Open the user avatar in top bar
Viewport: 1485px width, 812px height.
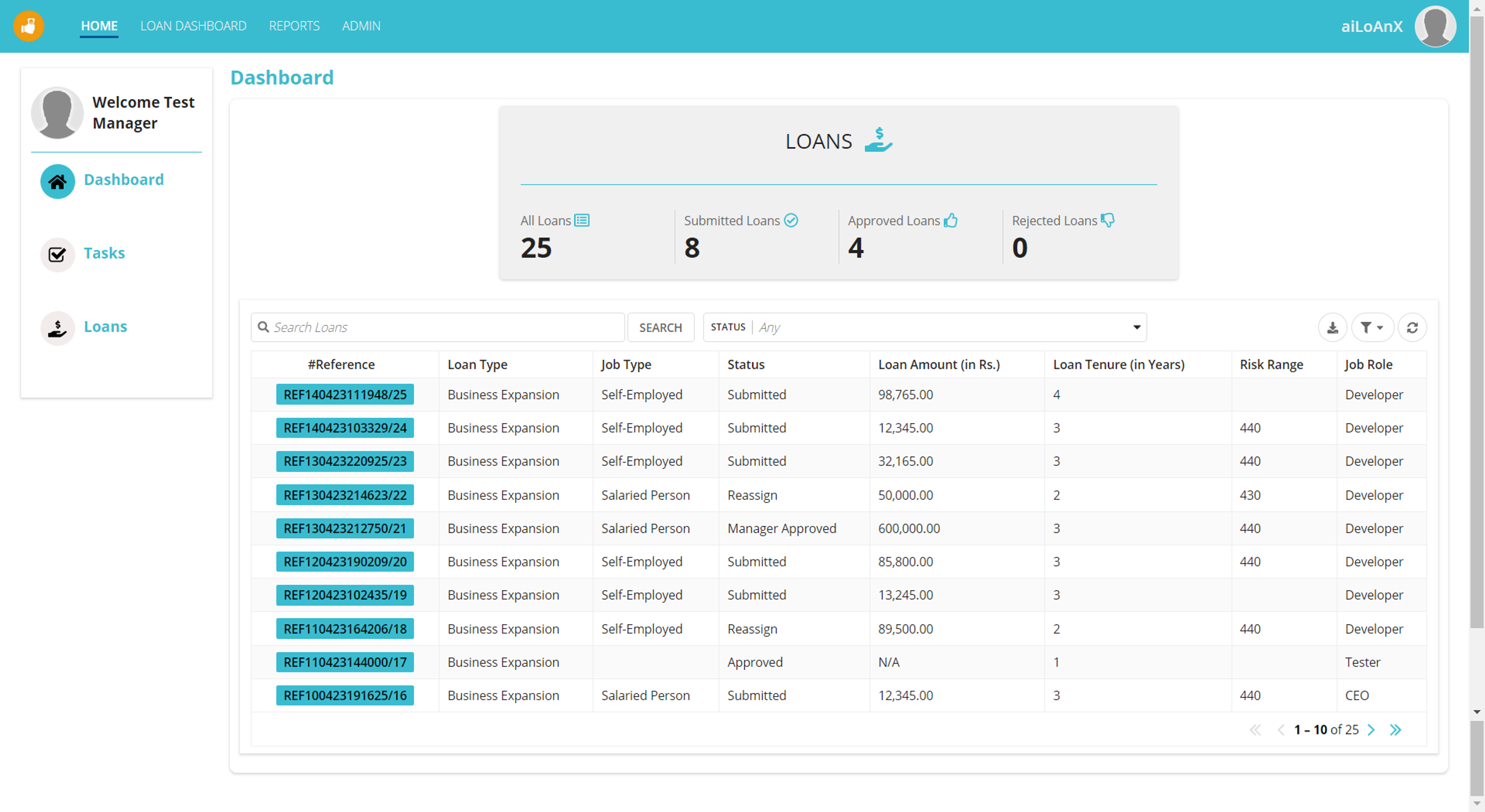pyautogui.click(x=1435, y=26)
